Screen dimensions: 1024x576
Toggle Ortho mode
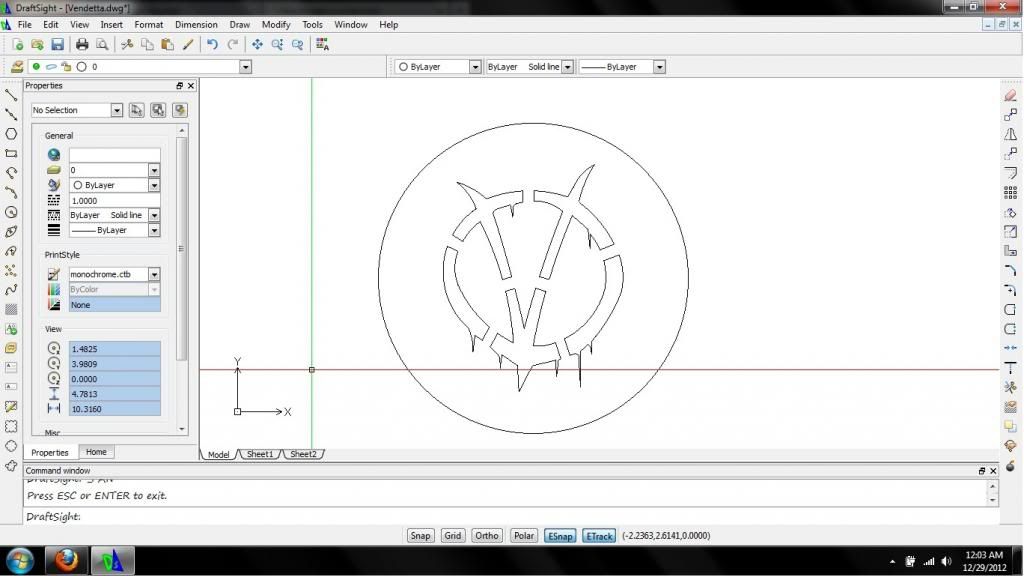pos(487,536)
